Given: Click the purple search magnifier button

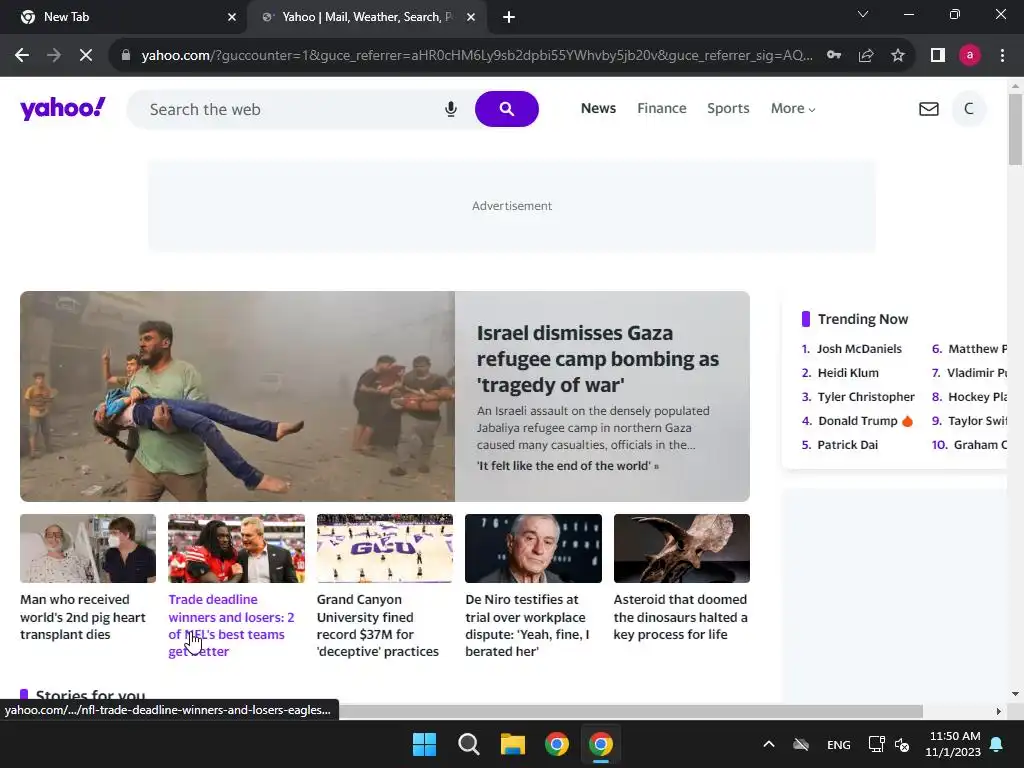Looking at the screenshot, I should (507, 109).
